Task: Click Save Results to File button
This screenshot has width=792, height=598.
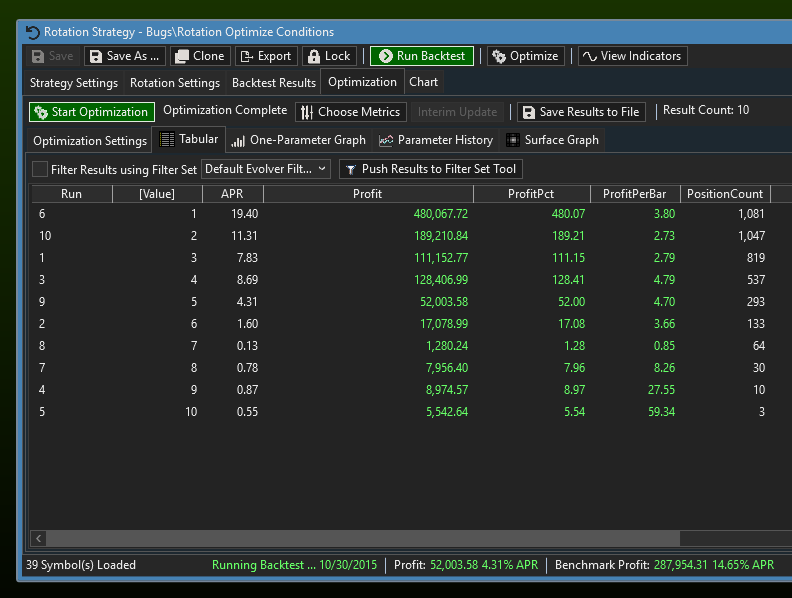Action: tap(580, 112)
